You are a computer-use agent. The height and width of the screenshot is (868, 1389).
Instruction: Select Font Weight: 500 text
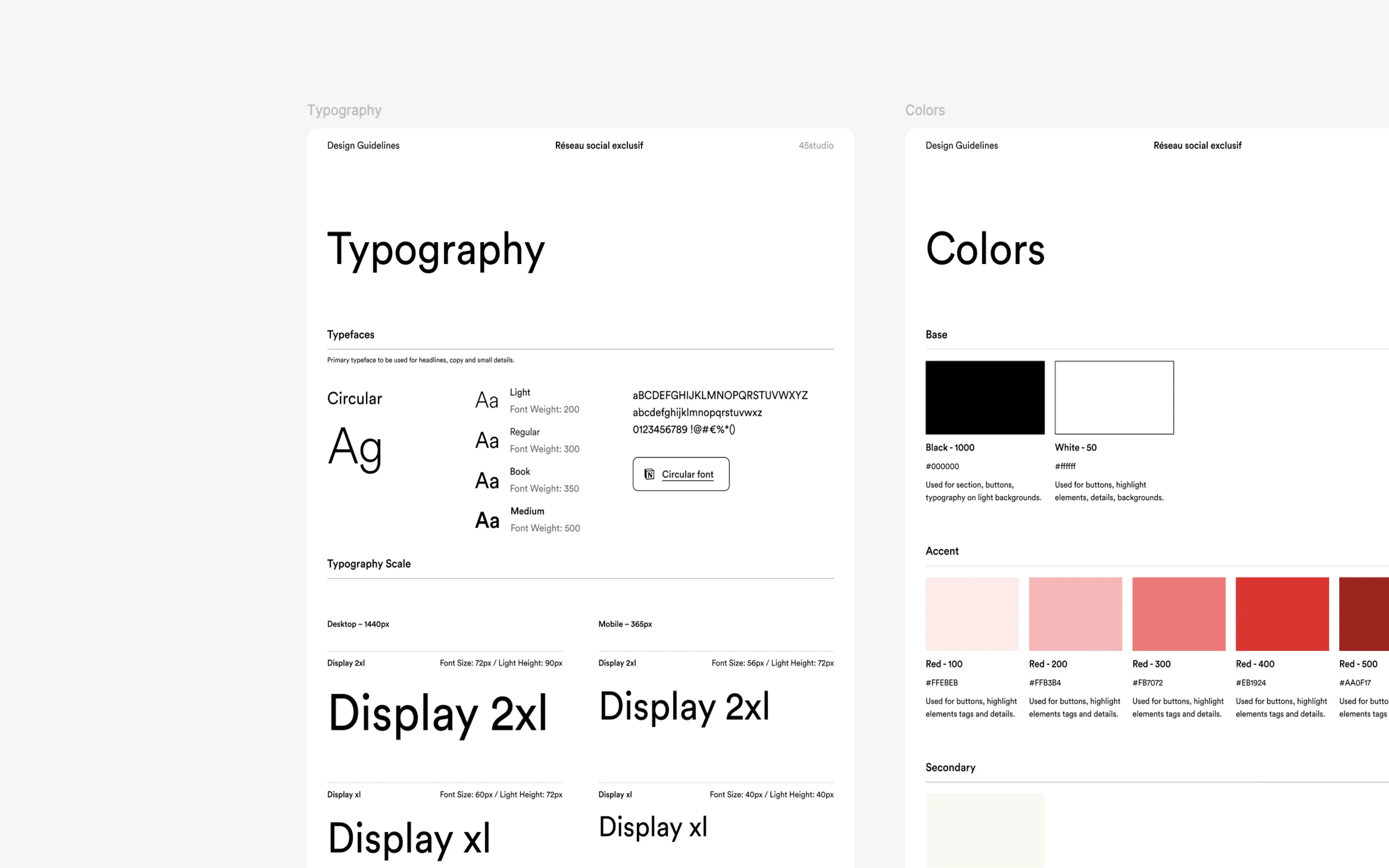[545, 528]
